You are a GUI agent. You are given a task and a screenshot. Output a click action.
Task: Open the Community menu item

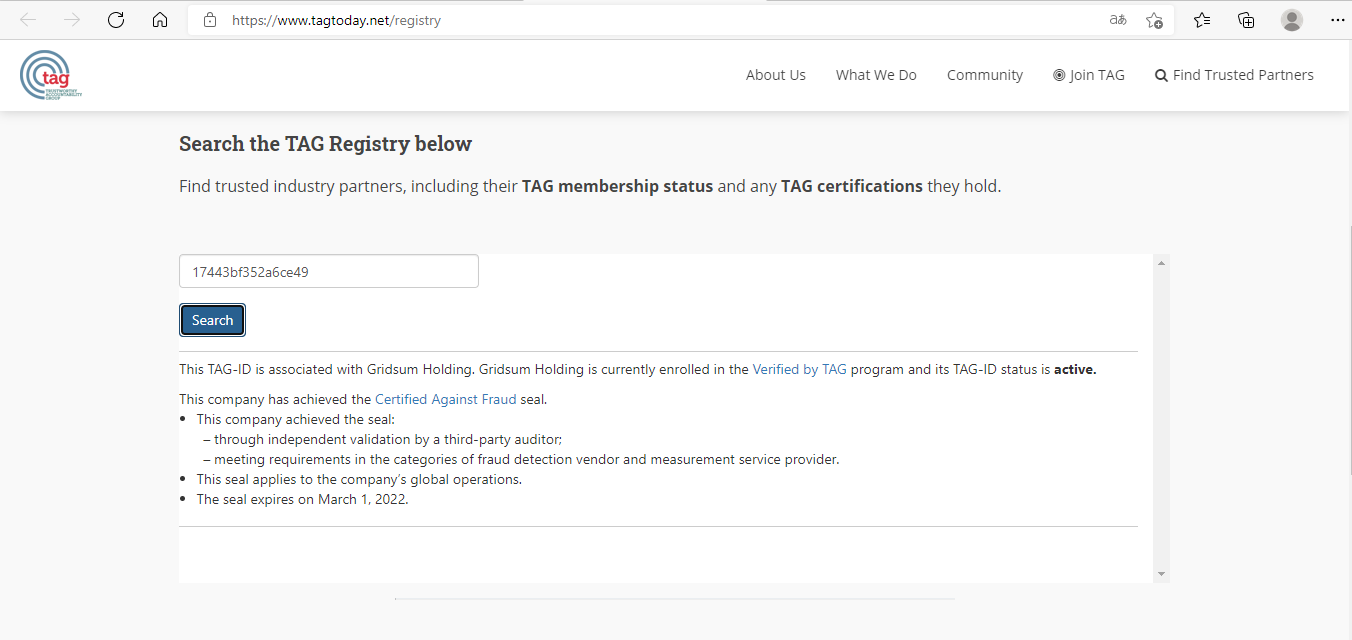pyautogui.click(x=984, y=75)
